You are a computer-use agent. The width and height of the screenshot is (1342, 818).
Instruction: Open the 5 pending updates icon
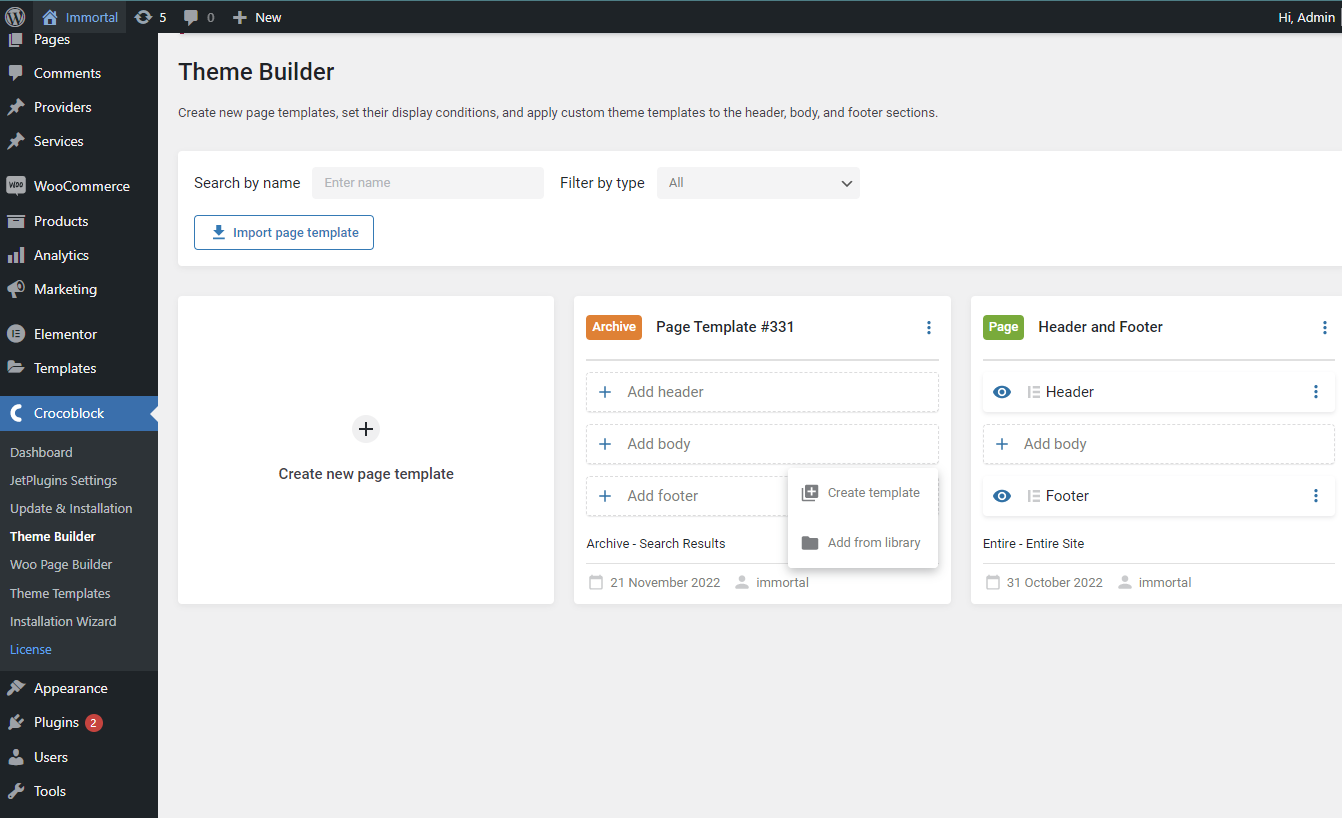tap(150, 17)
